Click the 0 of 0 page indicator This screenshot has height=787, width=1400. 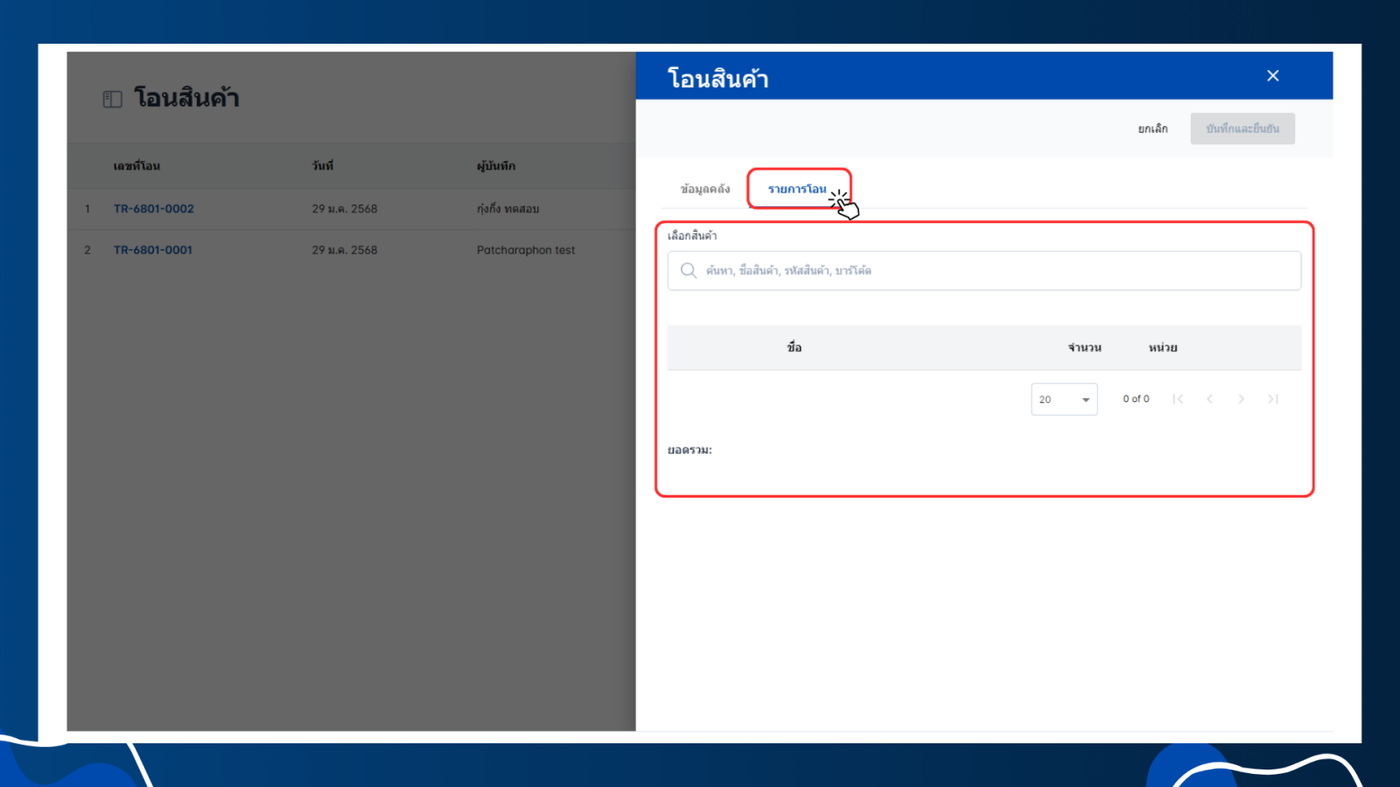1136,399
